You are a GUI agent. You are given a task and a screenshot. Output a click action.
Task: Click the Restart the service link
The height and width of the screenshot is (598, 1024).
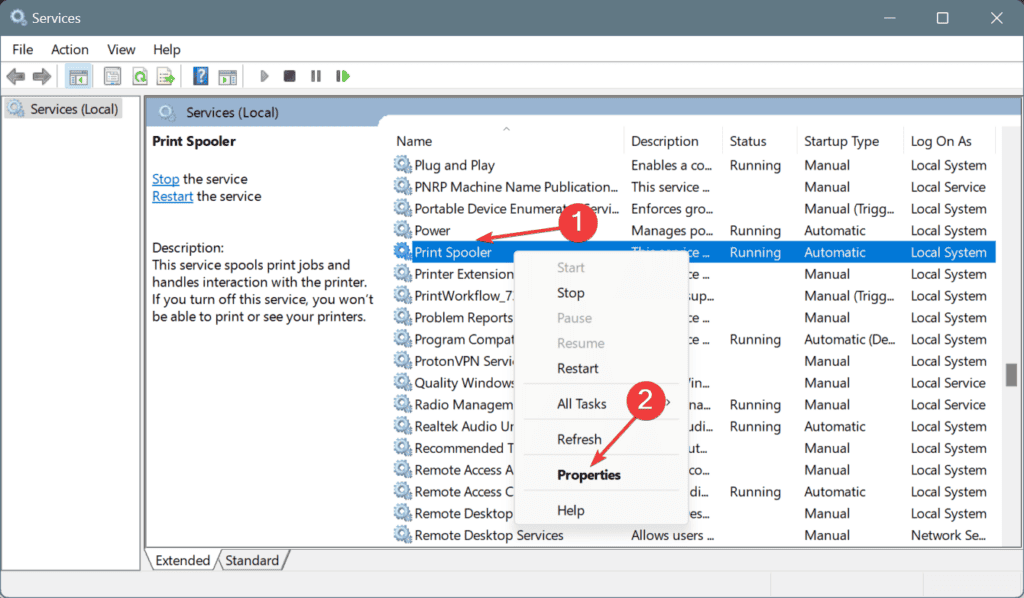click(x=172, y=197)
